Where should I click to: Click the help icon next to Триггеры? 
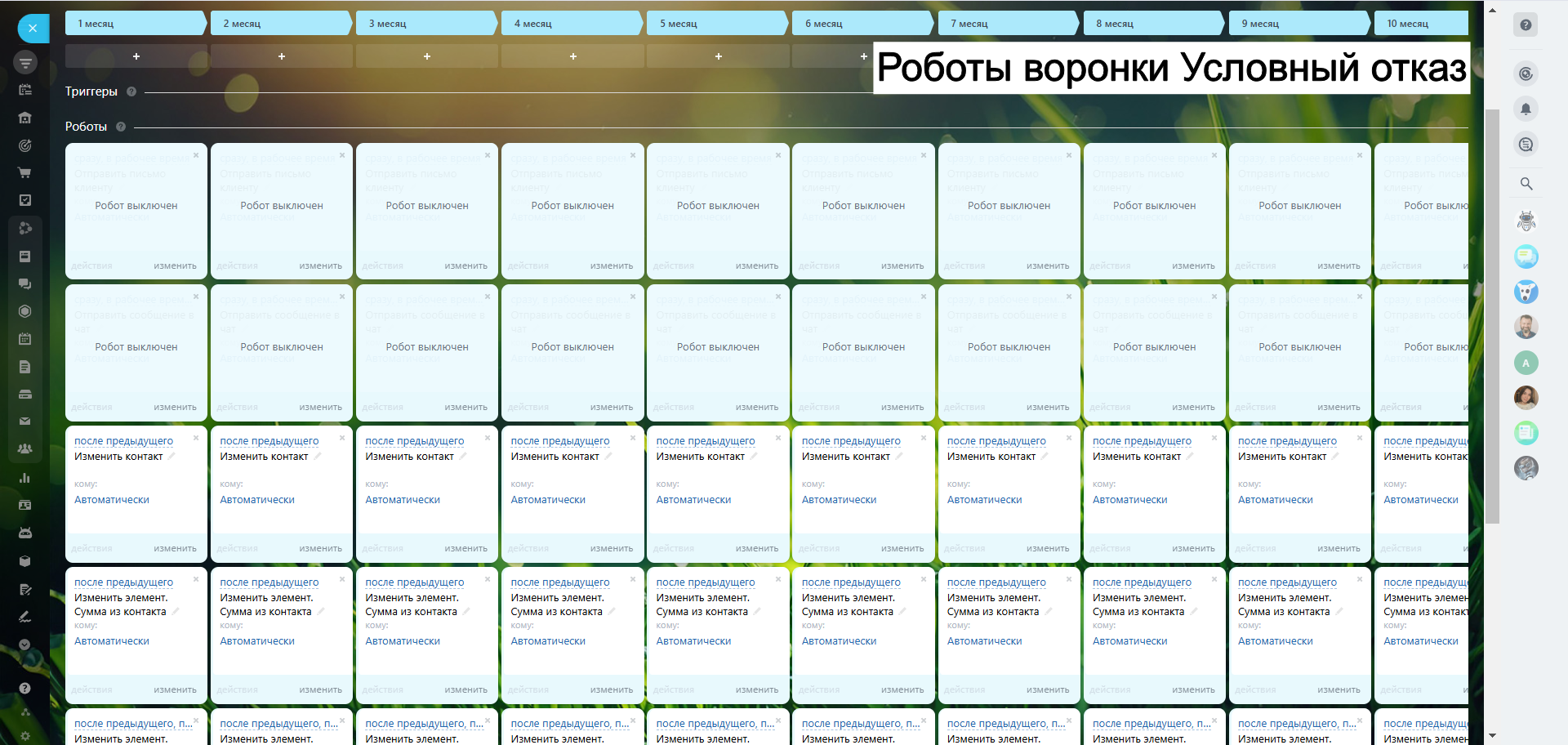click(131, 91)
